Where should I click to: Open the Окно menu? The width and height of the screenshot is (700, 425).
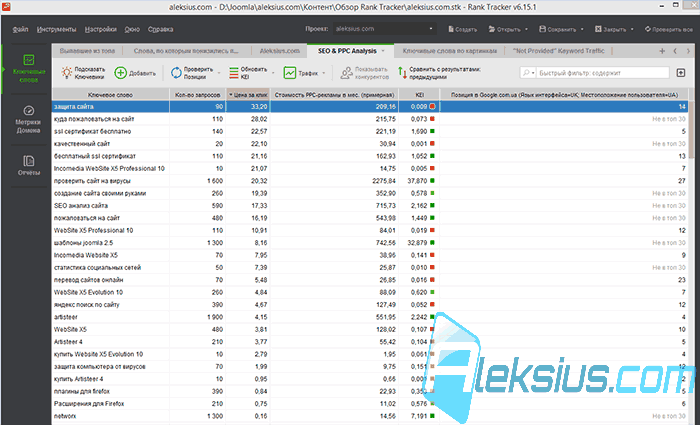pos(132,29)
